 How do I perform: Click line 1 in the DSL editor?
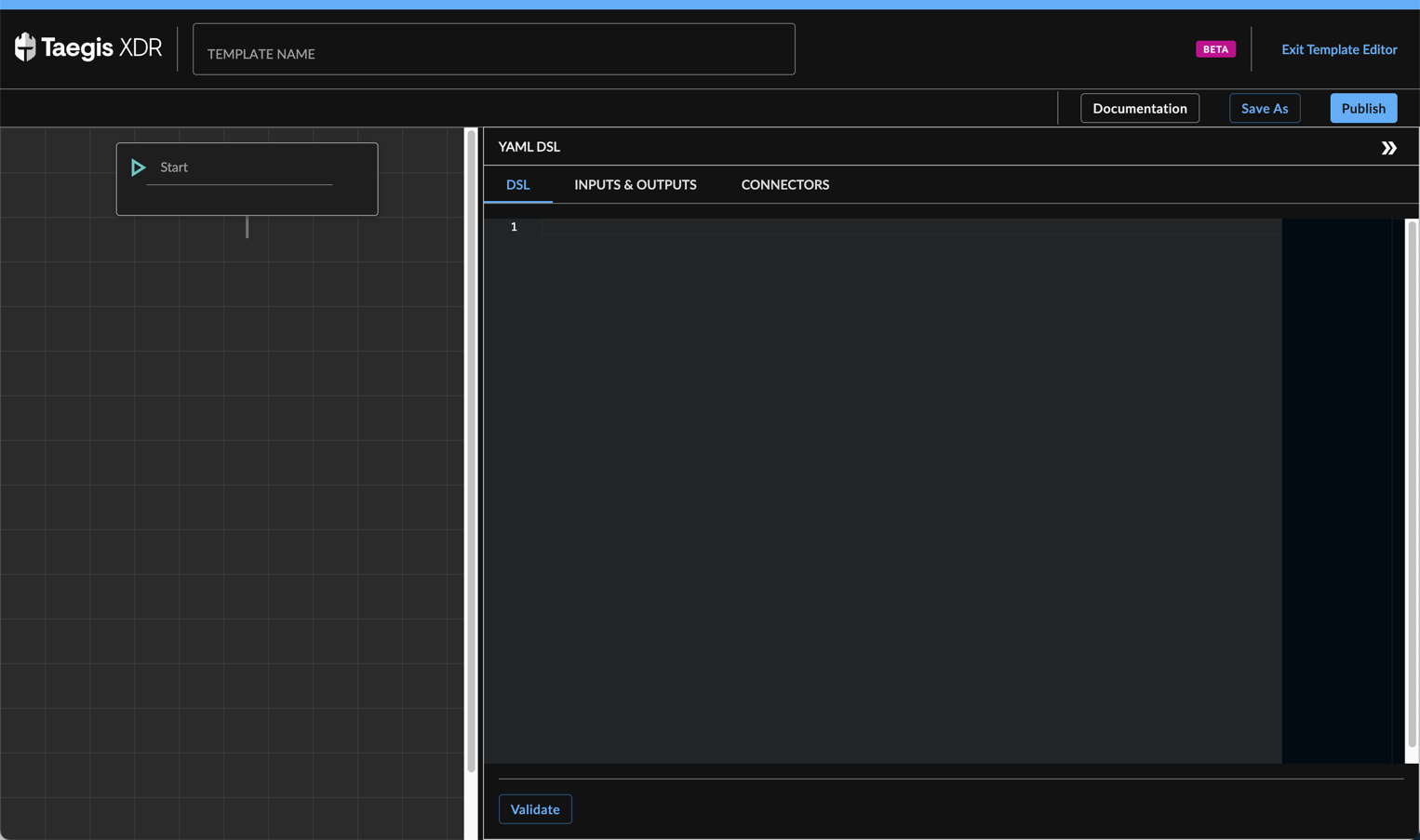pos(912,227)
